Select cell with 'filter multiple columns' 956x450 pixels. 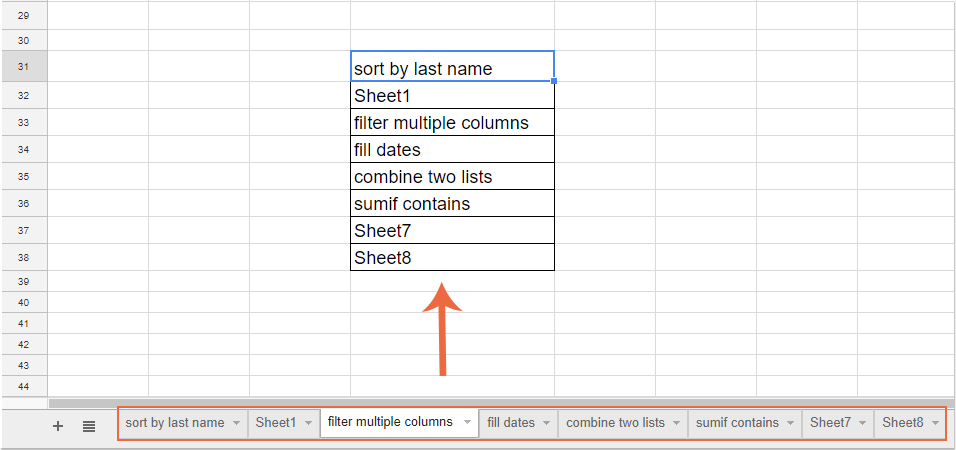point(452,122)
